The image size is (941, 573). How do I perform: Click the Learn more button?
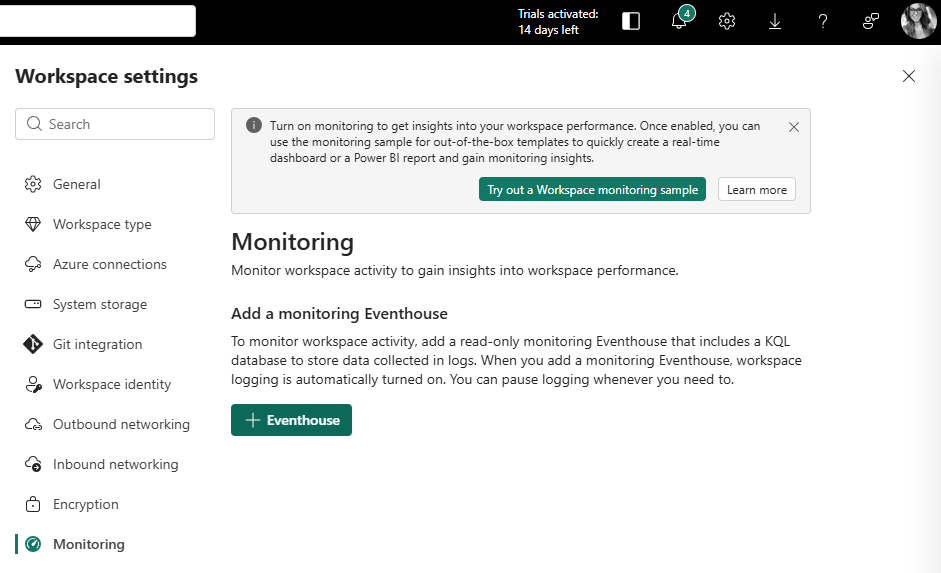756,190
